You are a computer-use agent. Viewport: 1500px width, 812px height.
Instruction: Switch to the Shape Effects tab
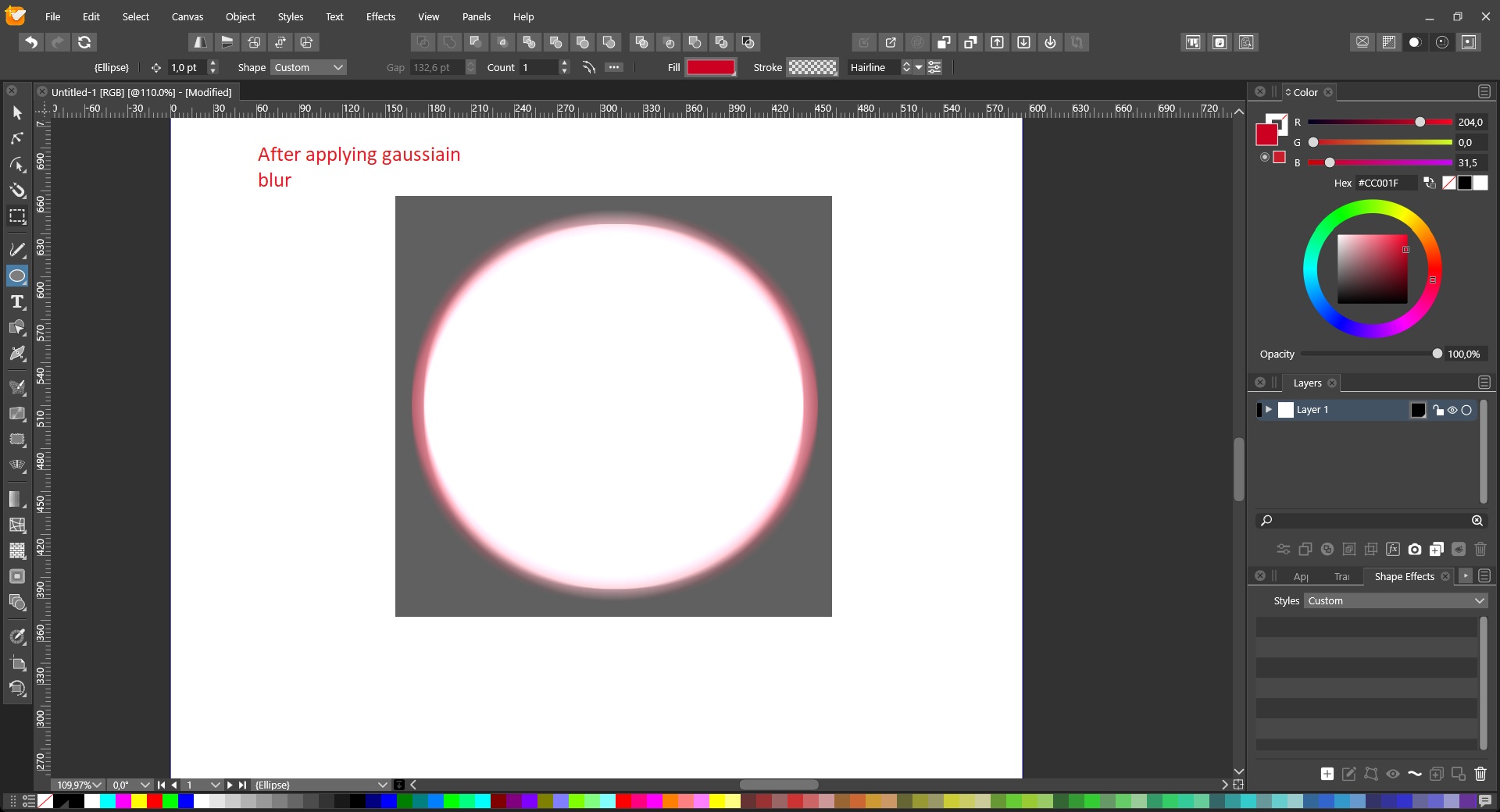[1404, 576]
